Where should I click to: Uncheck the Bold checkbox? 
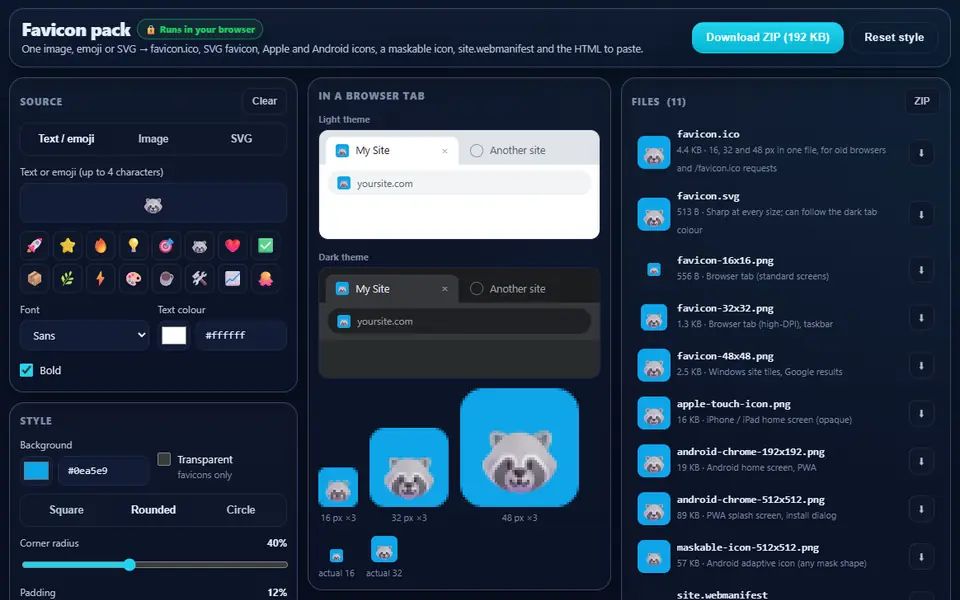pyautogui.click(x=26, y=370)
